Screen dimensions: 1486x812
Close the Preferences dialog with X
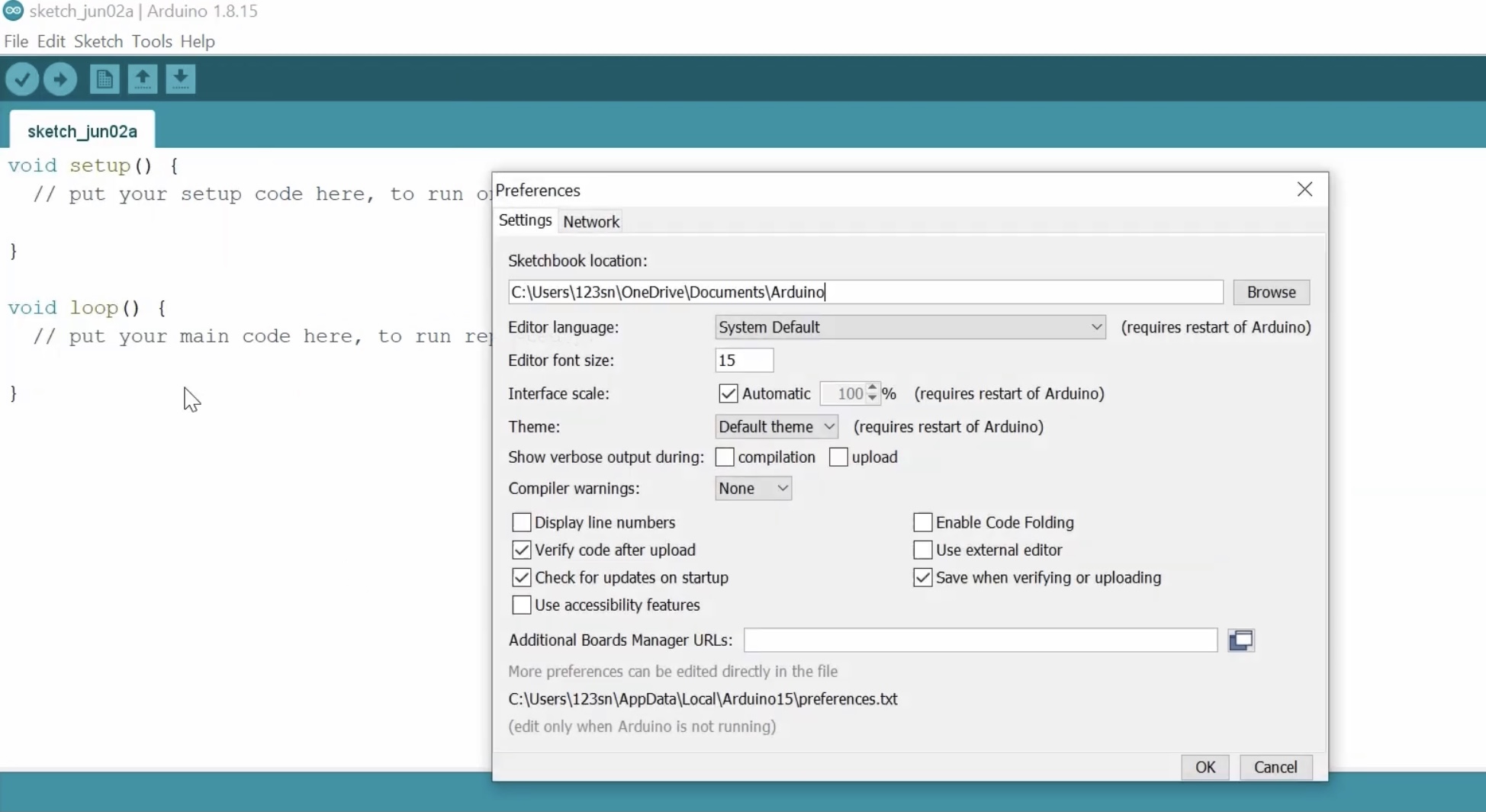[1304, 189]
